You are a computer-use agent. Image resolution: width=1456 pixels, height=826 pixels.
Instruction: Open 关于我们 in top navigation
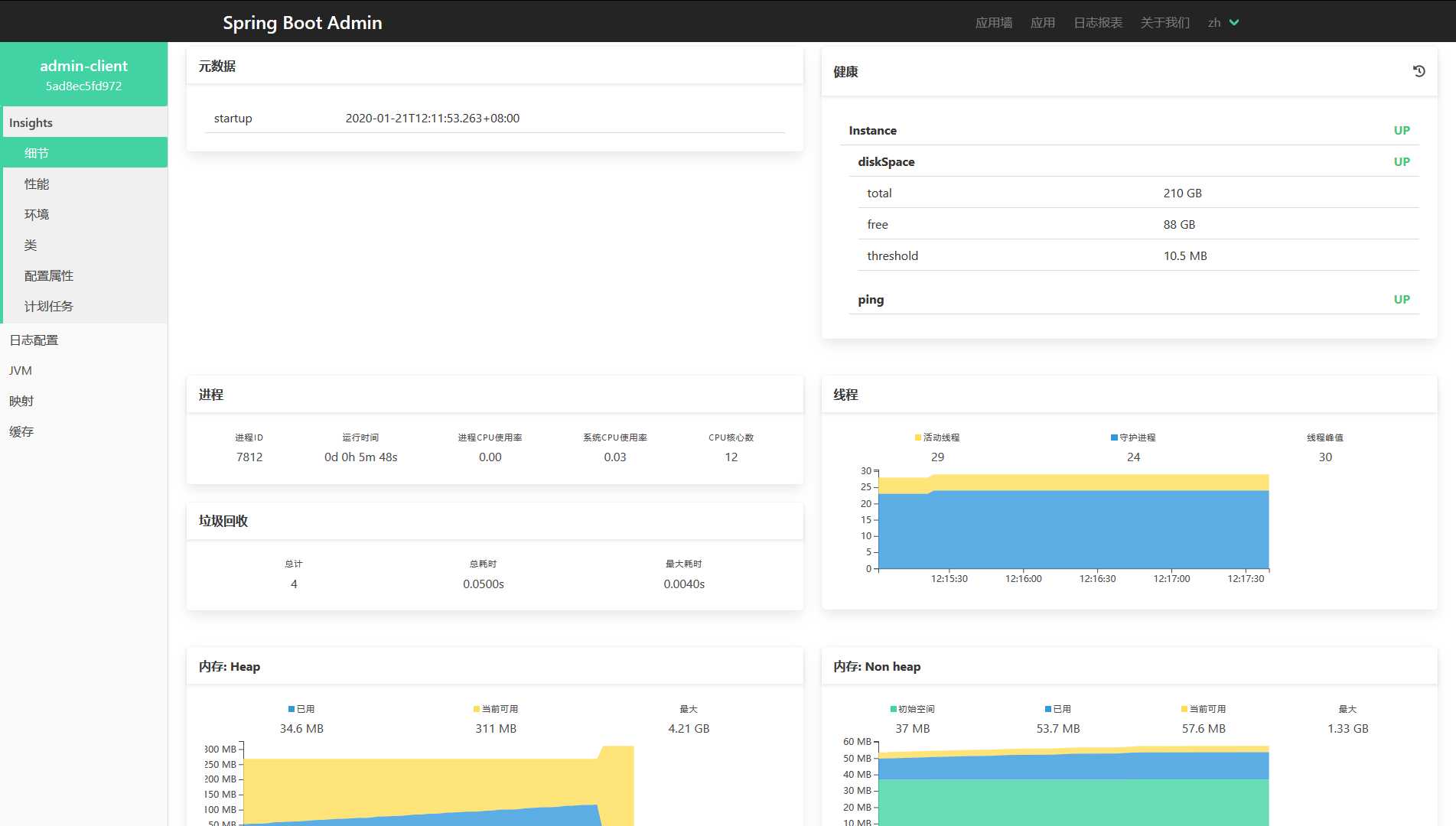(x=1165, y=23)
